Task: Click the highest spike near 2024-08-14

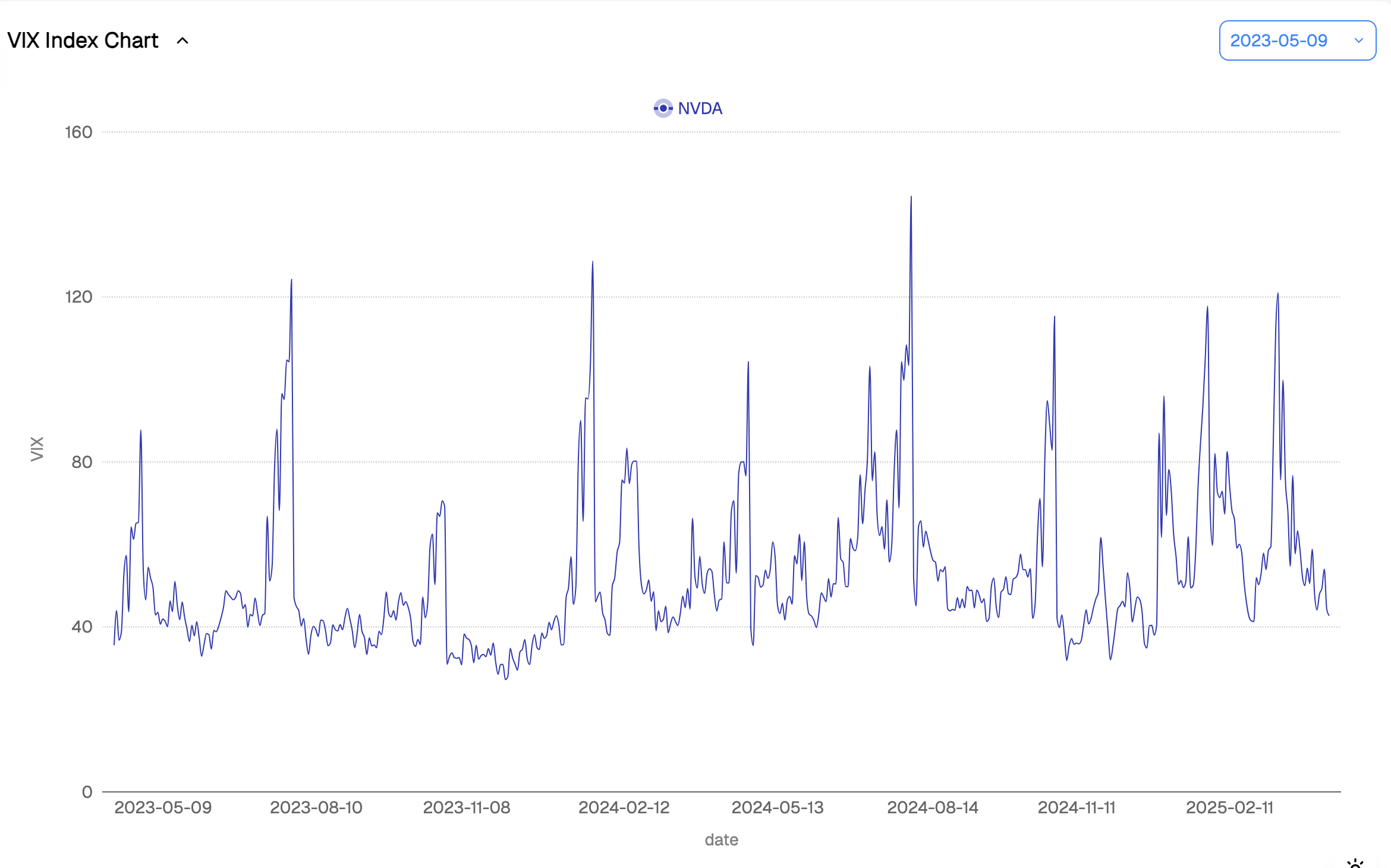Action: point(911,198)
